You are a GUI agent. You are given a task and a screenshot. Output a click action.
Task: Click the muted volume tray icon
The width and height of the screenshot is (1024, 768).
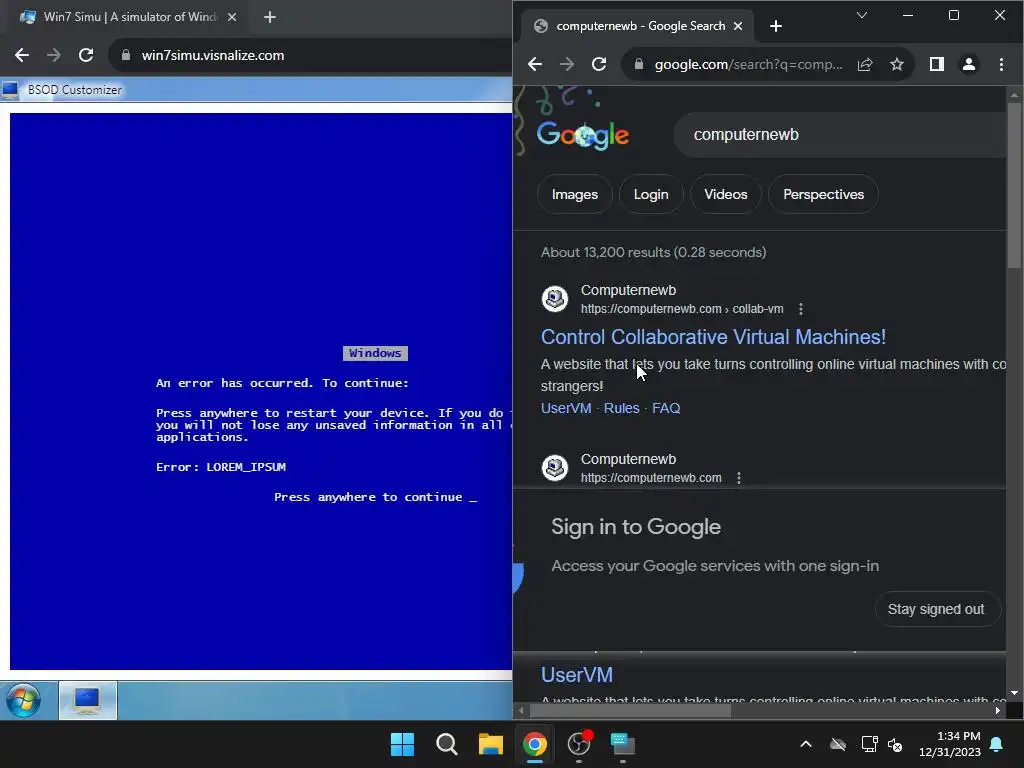point(895,744)
